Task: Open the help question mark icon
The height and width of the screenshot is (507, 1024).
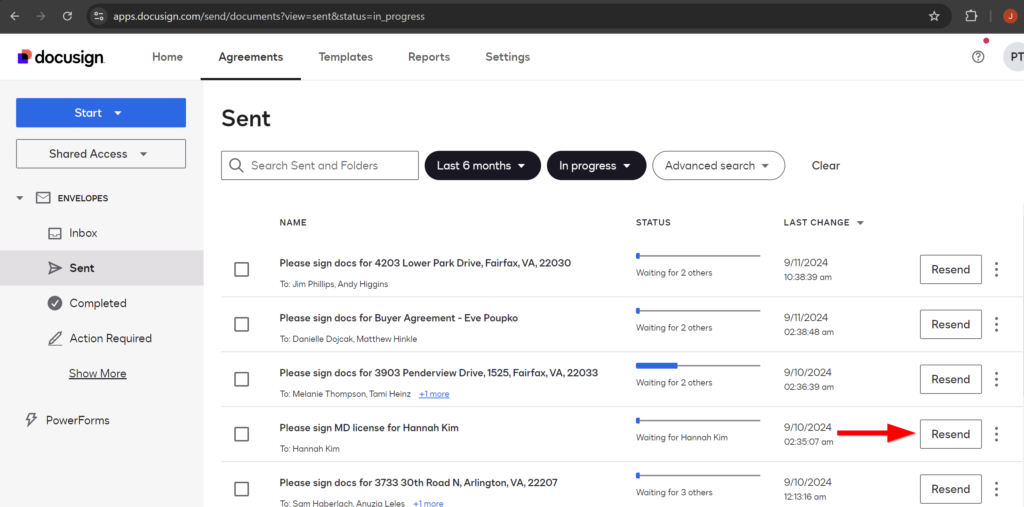Action: click(x=978, y=57)
